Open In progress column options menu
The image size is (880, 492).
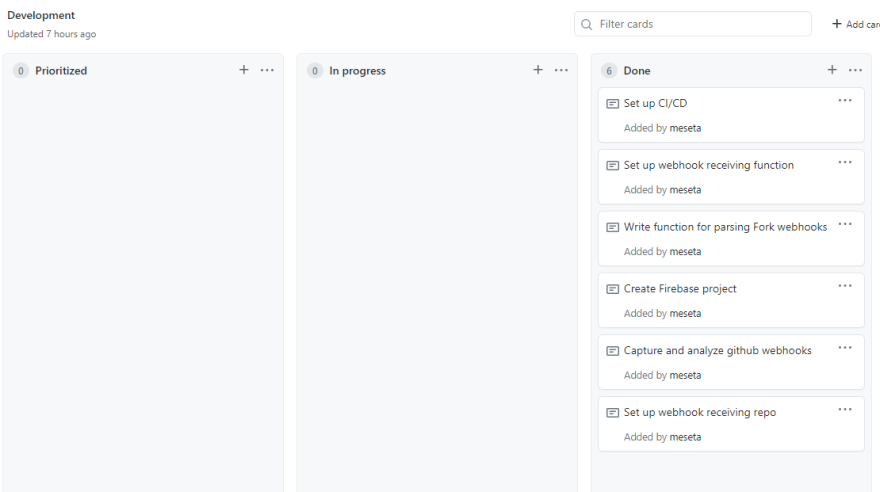561,70
